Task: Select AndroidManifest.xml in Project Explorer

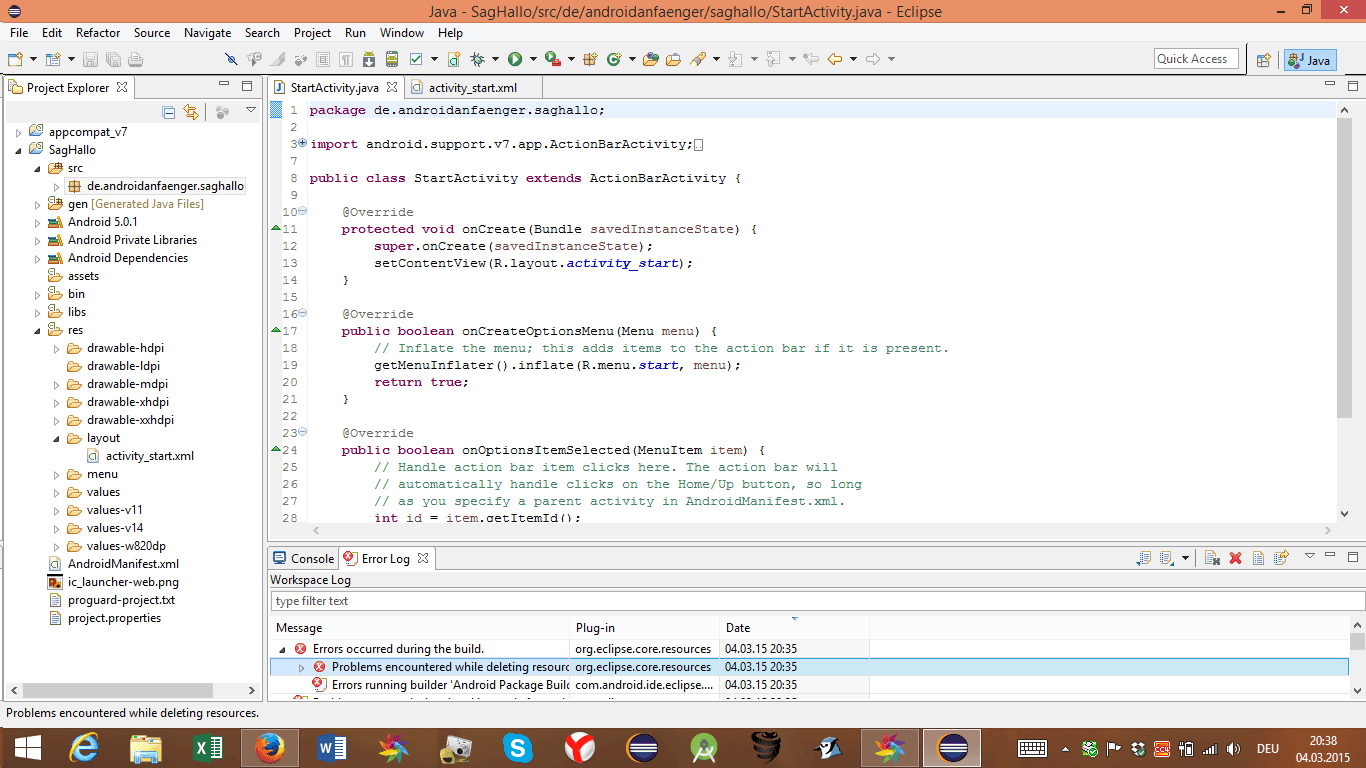Action: pos(123,564)
